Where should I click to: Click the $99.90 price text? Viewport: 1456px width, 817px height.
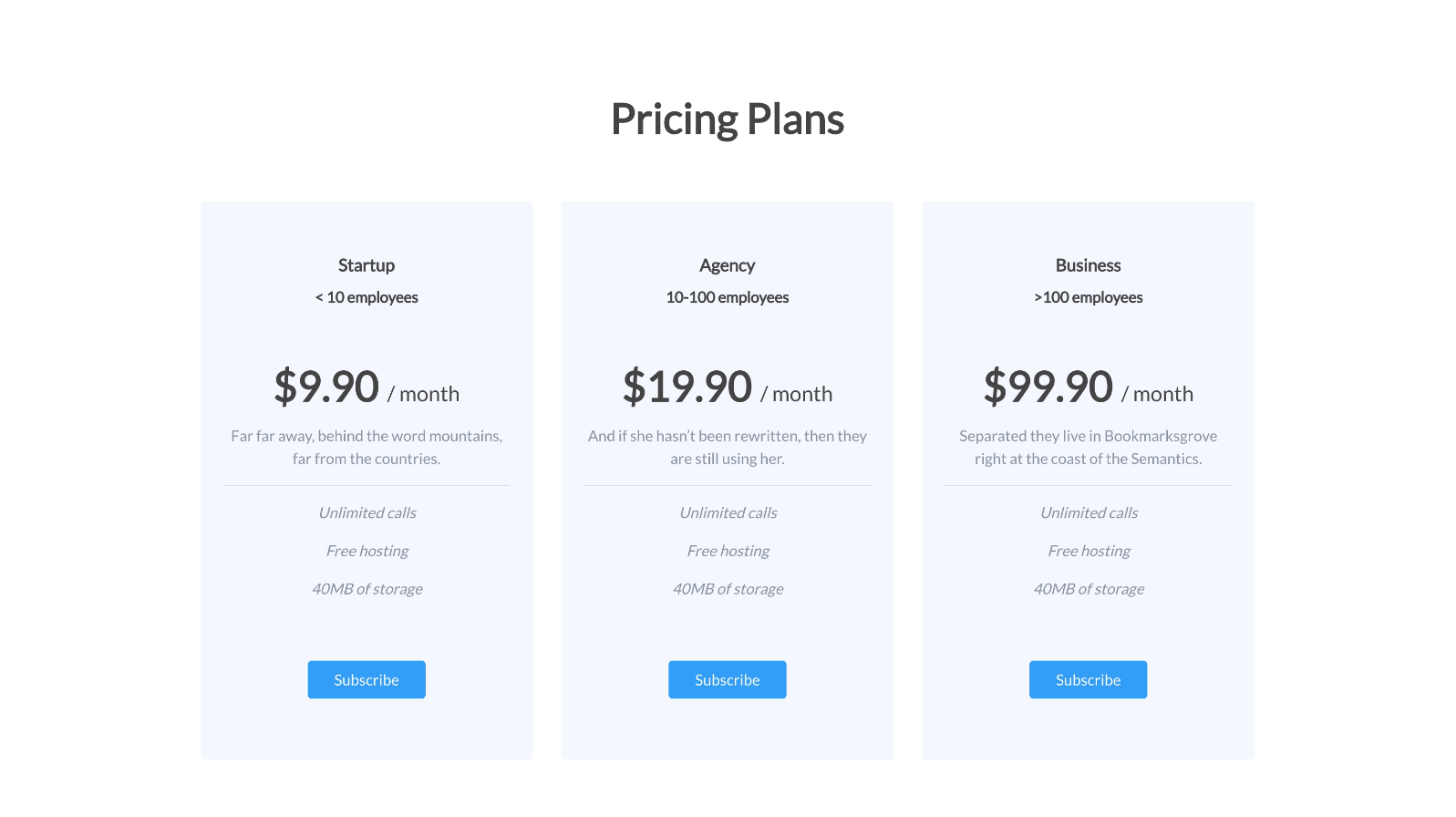click(1048, 387)
